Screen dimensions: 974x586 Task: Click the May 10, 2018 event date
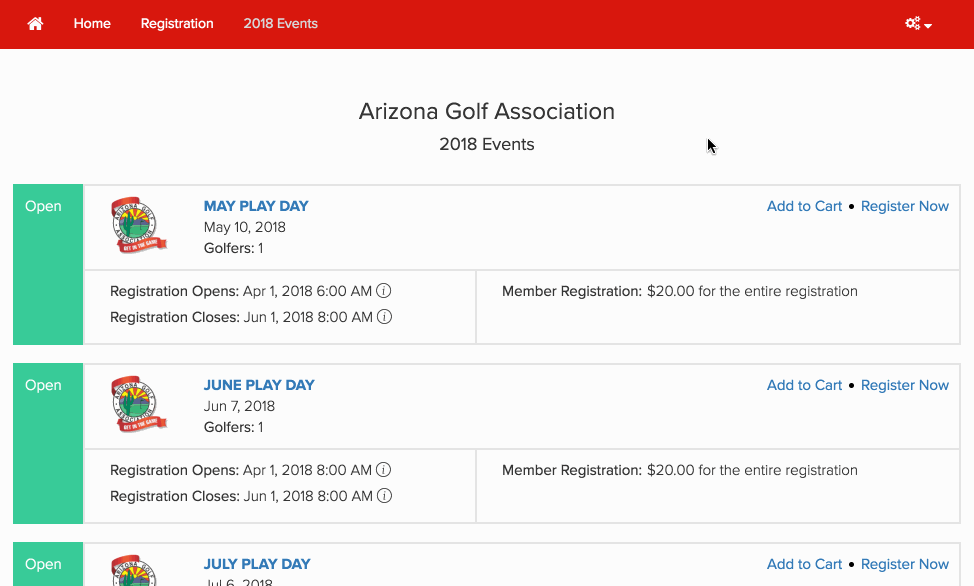point(245,227)
